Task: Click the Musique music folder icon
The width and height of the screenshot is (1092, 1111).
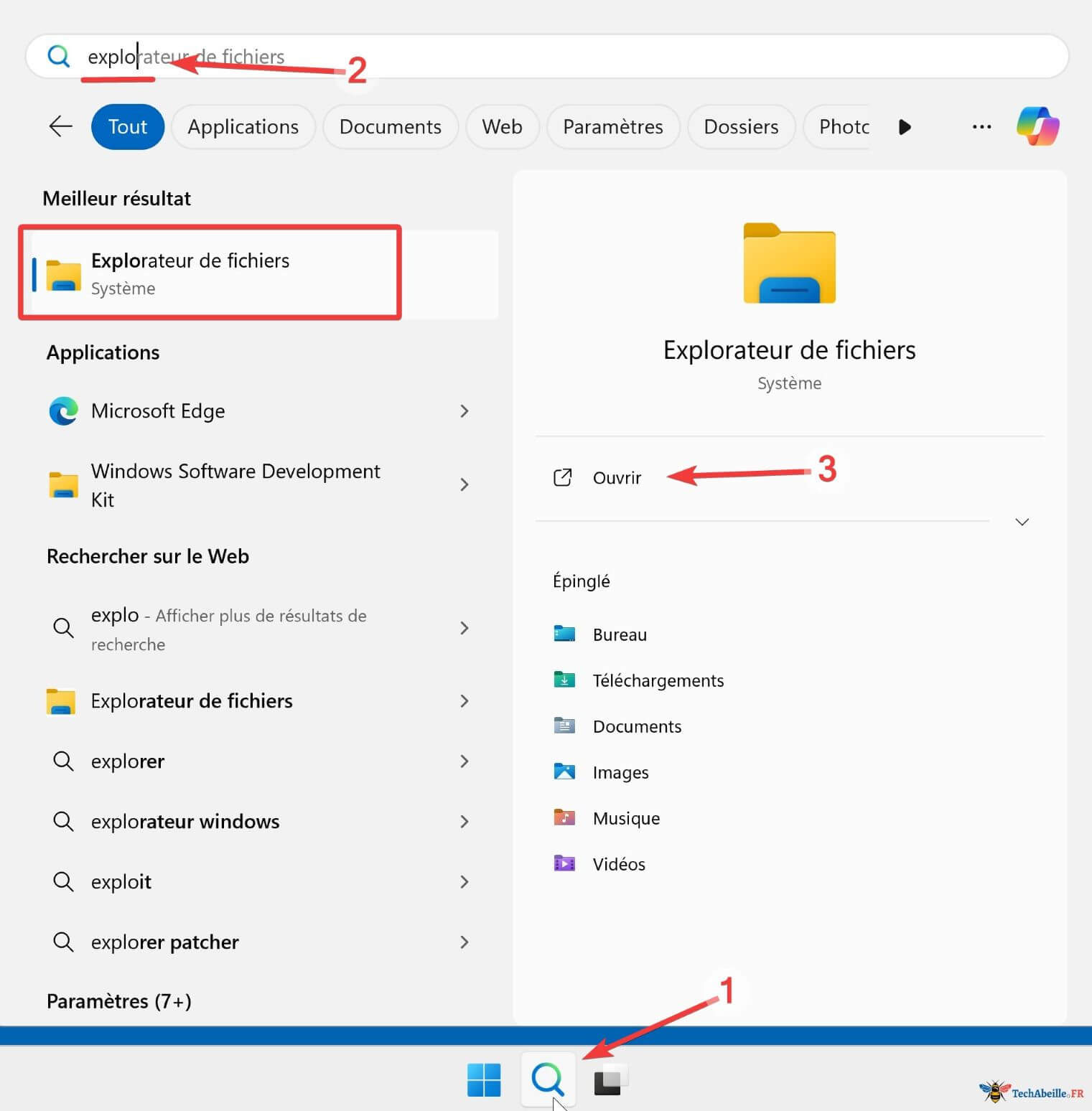Action: (564, 818)
